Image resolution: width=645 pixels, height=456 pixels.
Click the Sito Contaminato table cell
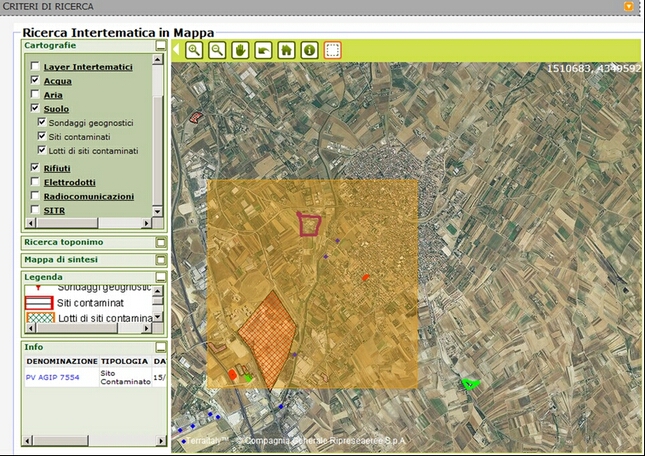tap(125, 377)
